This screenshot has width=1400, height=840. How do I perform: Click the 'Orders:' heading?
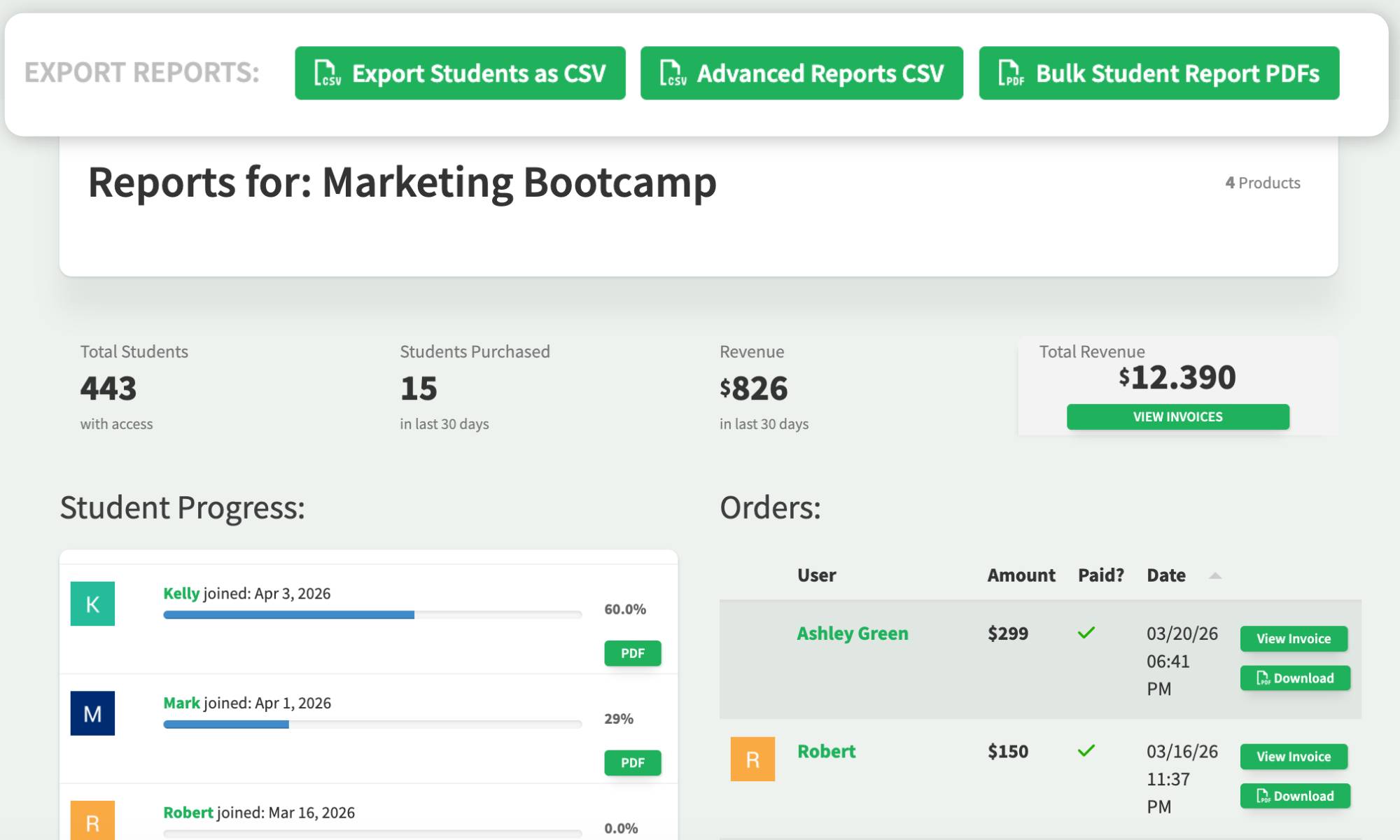click(770, 507)
